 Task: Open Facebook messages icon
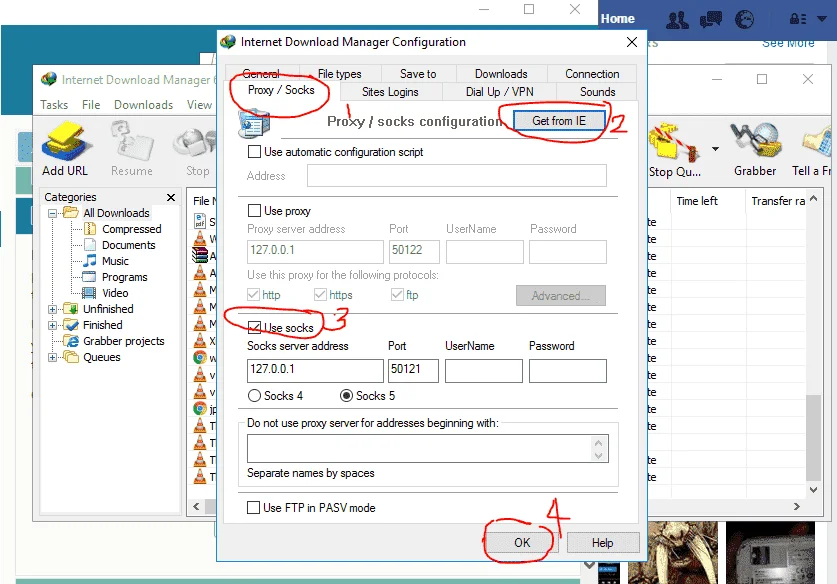click(x=710, y=20)
